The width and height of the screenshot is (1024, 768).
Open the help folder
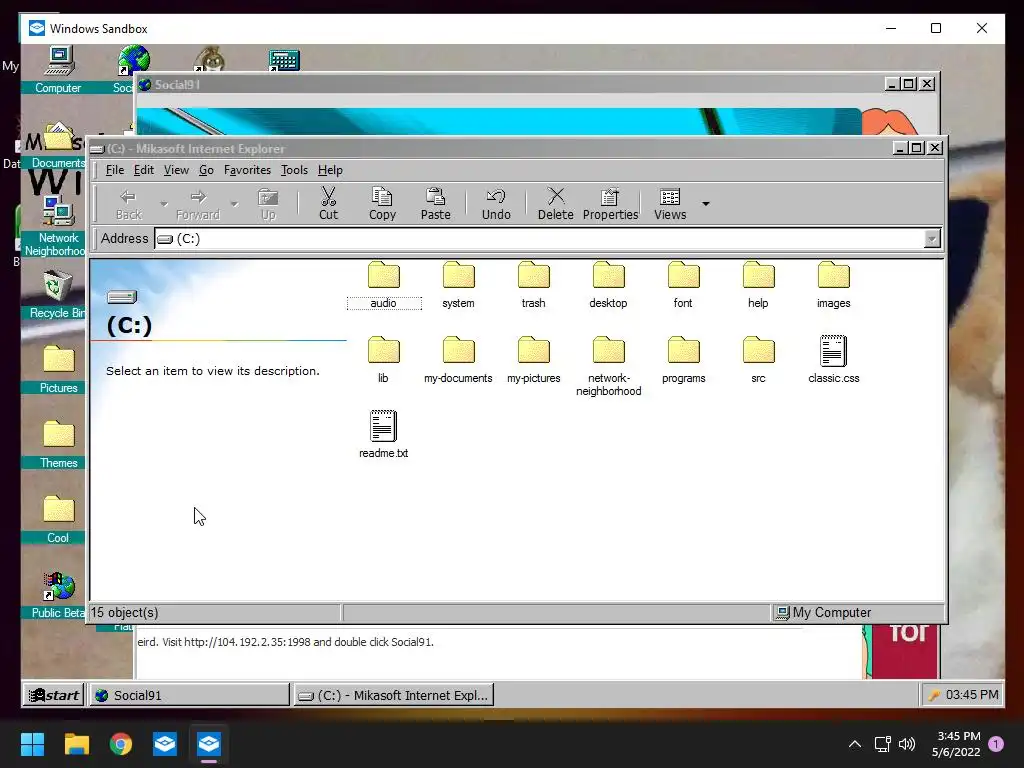pos(758,285)
